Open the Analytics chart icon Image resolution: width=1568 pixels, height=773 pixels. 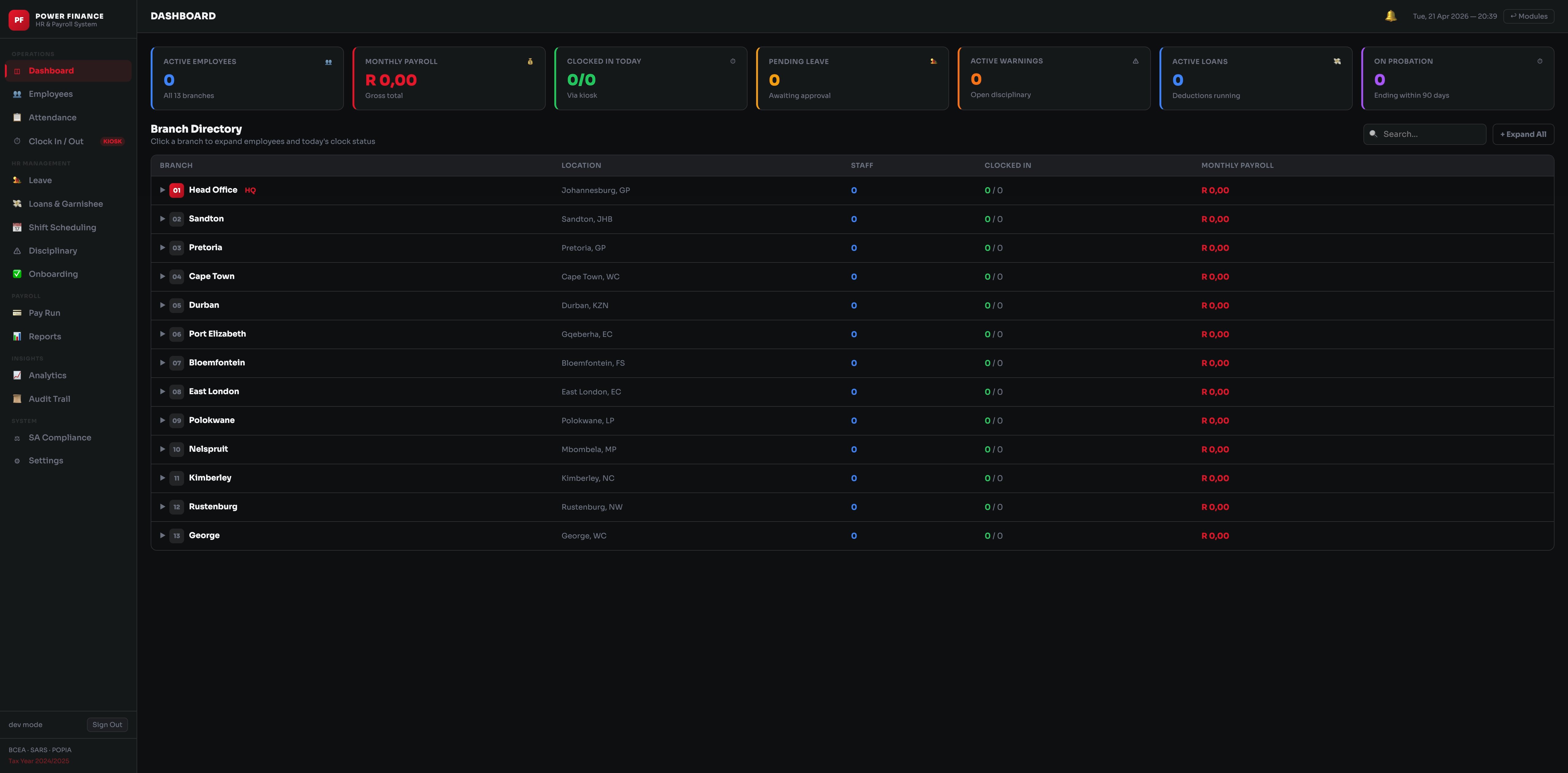(x=17, y=375)
